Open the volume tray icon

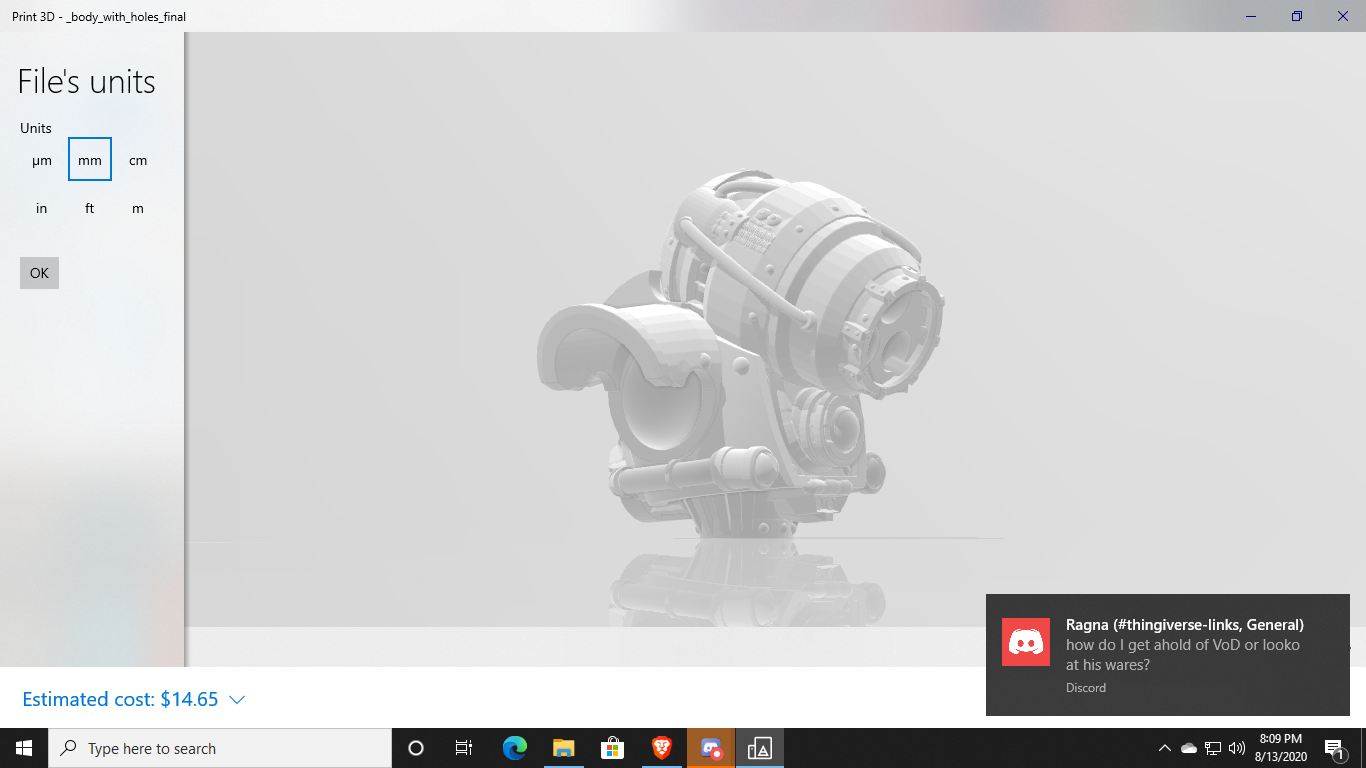[x=1237, y=748]
